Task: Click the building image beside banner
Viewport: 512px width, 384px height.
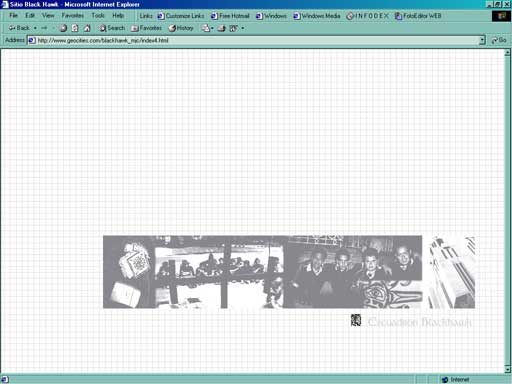Action: pos(451,272)
